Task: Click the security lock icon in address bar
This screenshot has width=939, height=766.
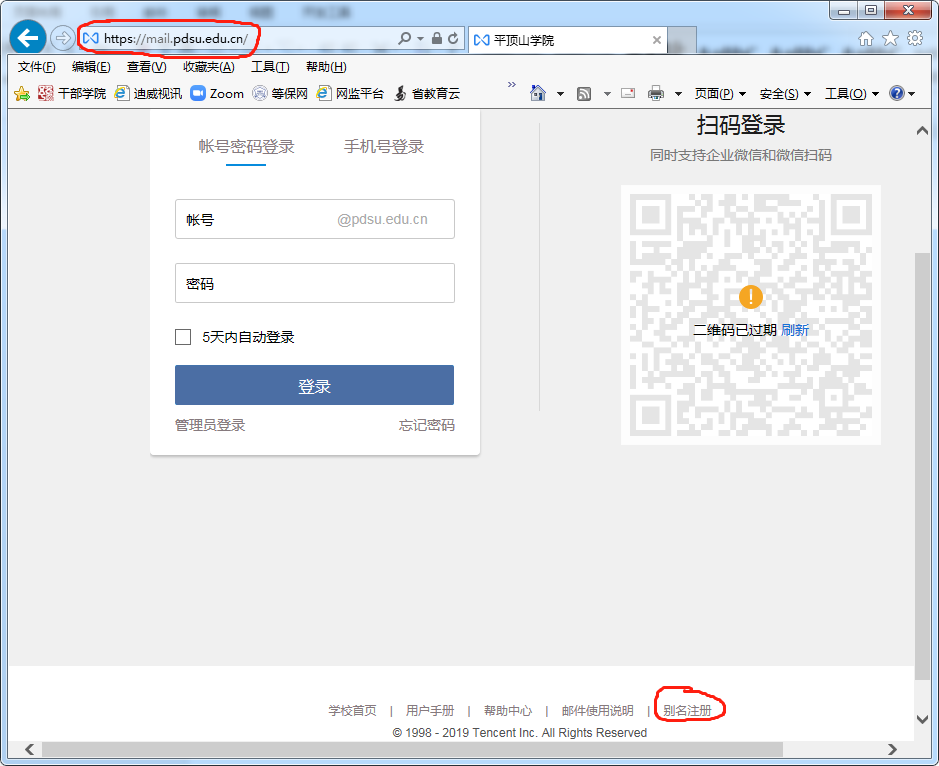Action: click(x=437, y=38)
